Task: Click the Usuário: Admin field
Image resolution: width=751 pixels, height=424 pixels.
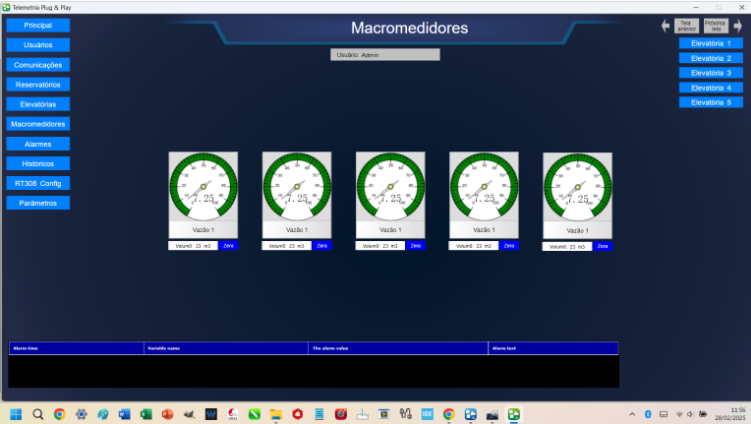Action: point(385,55)
